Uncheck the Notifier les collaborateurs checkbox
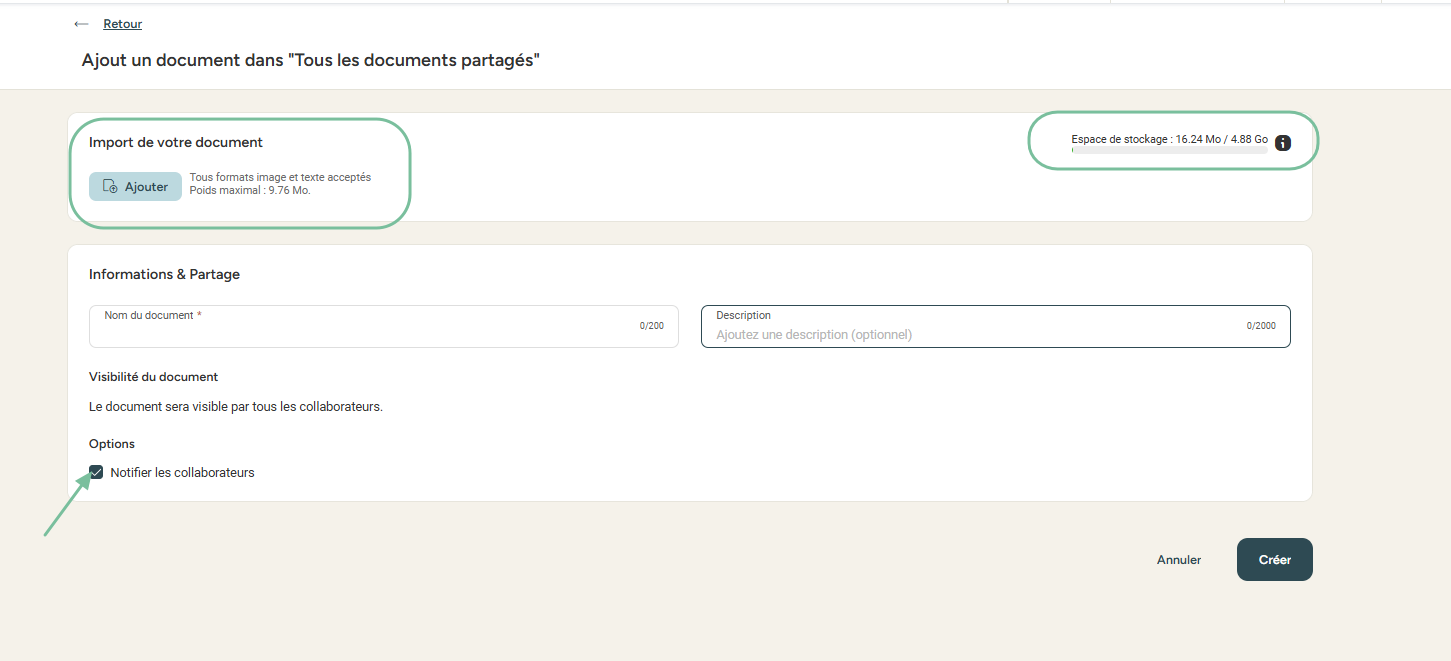The width and height of the screenshot is (1451, 661). [x=96, y=472]
